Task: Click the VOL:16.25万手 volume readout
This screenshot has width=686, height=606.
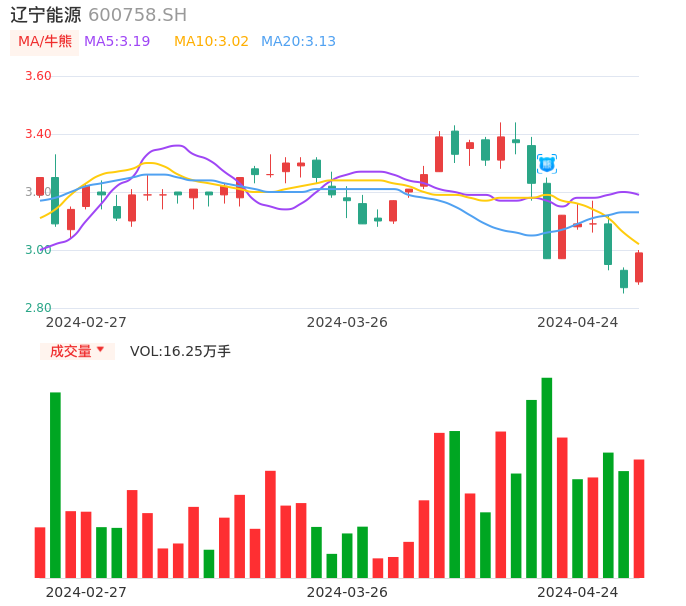Action: (180, 351)
